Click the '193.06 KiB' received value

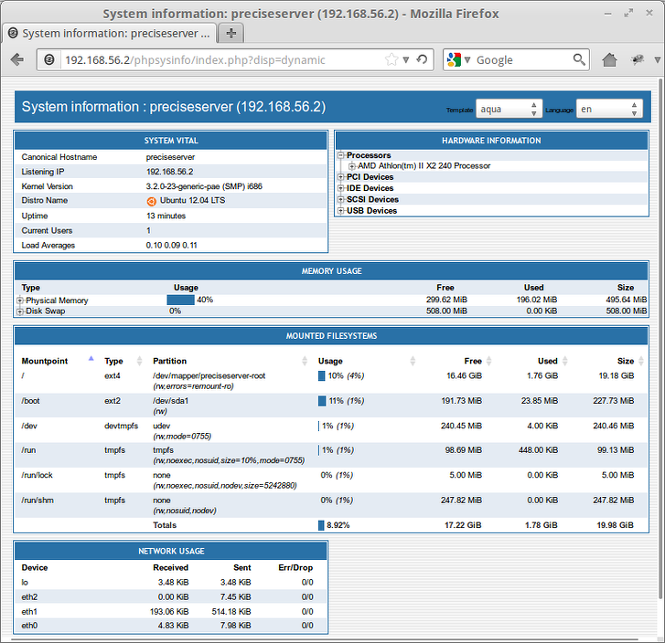[x=169, y=612]
